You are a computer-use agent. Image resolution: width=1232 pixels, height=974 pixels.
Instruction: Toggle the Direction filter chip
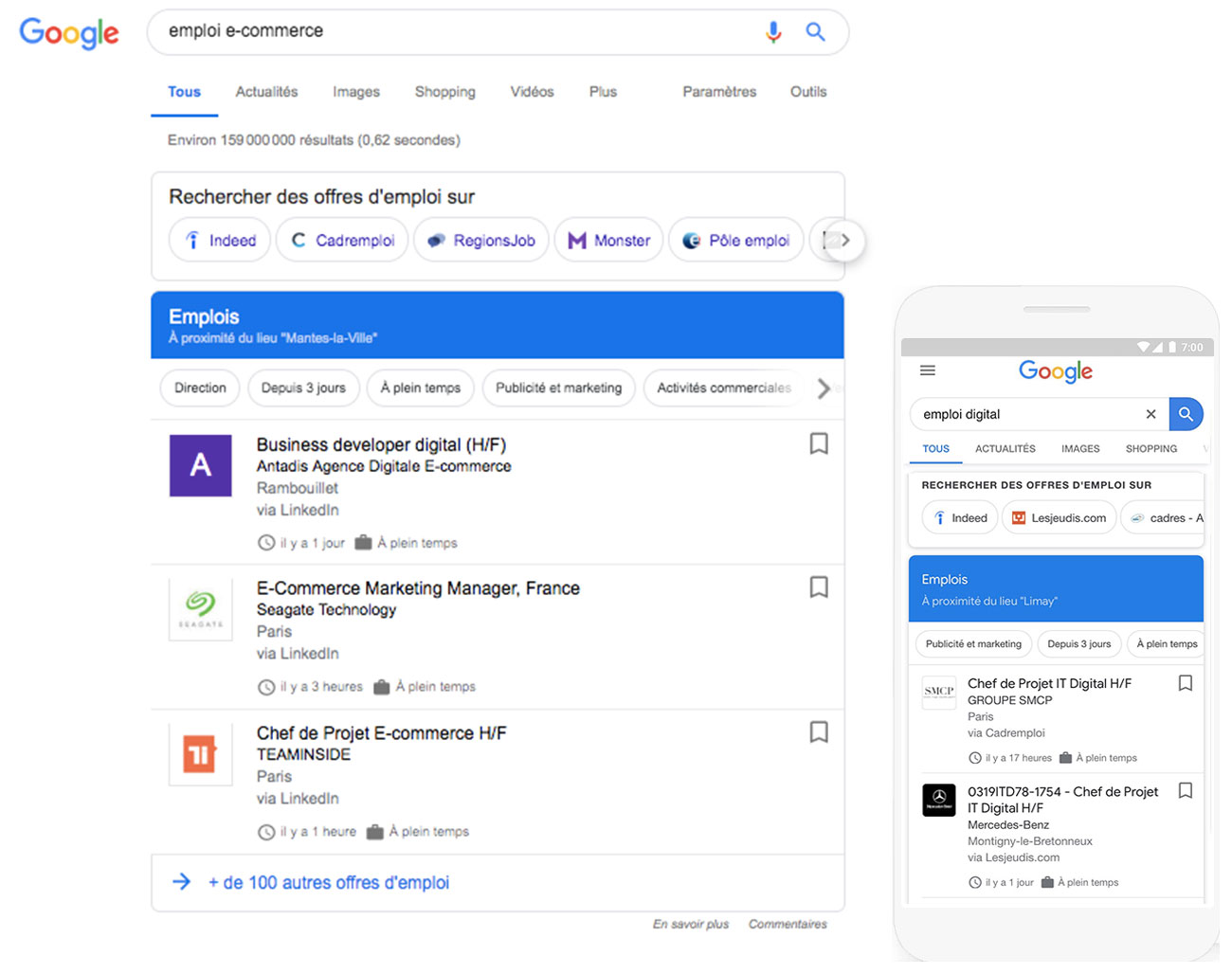pos(200,388)
